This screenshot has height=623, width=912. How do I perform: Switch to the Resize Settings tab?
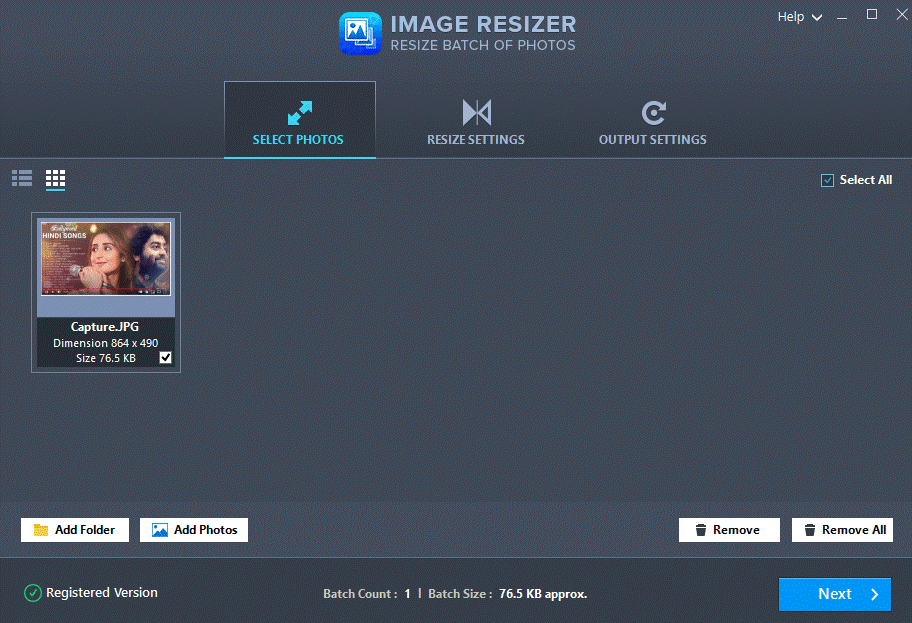[x=474, y=121]
